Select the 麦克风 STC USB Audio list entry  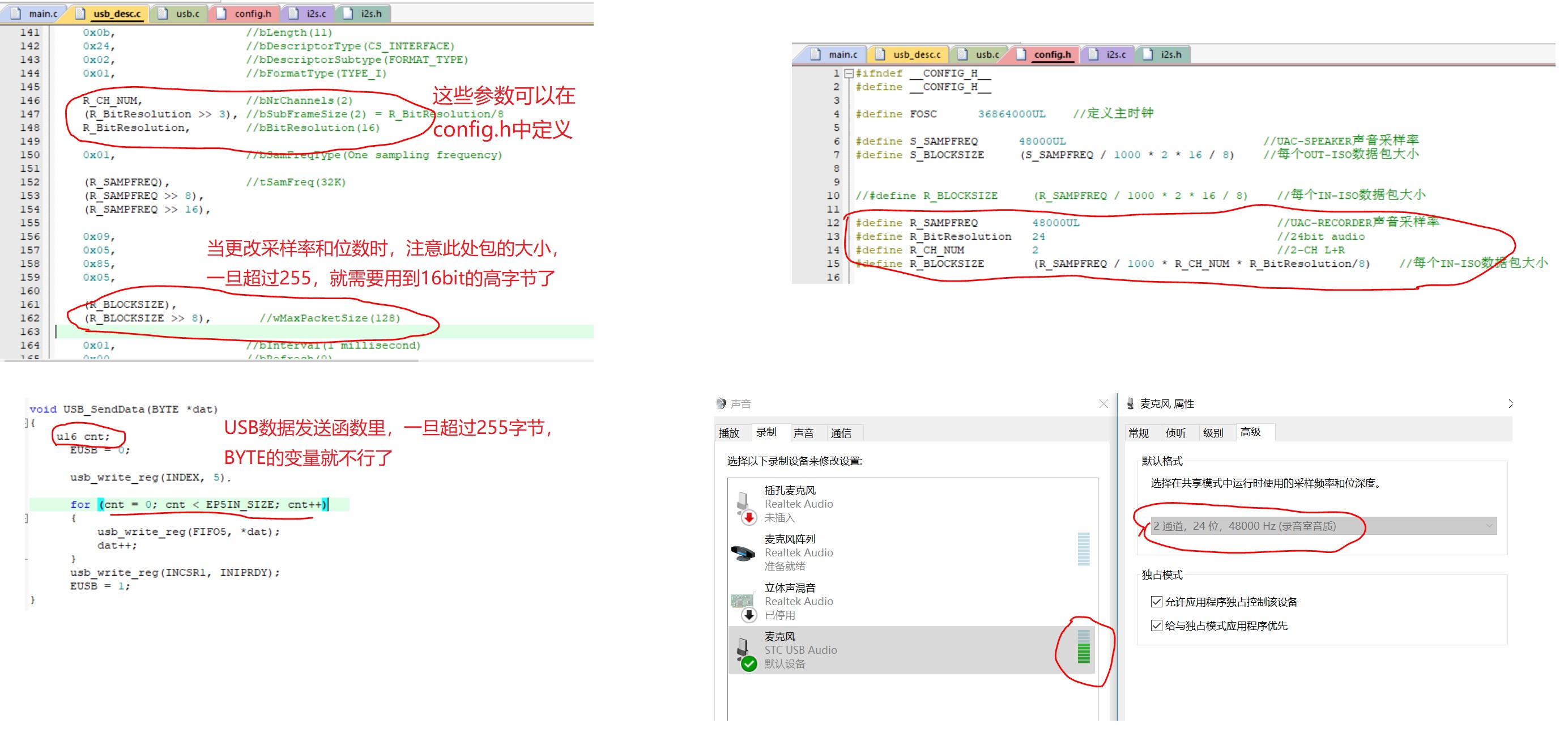click(x=852, y=649)
